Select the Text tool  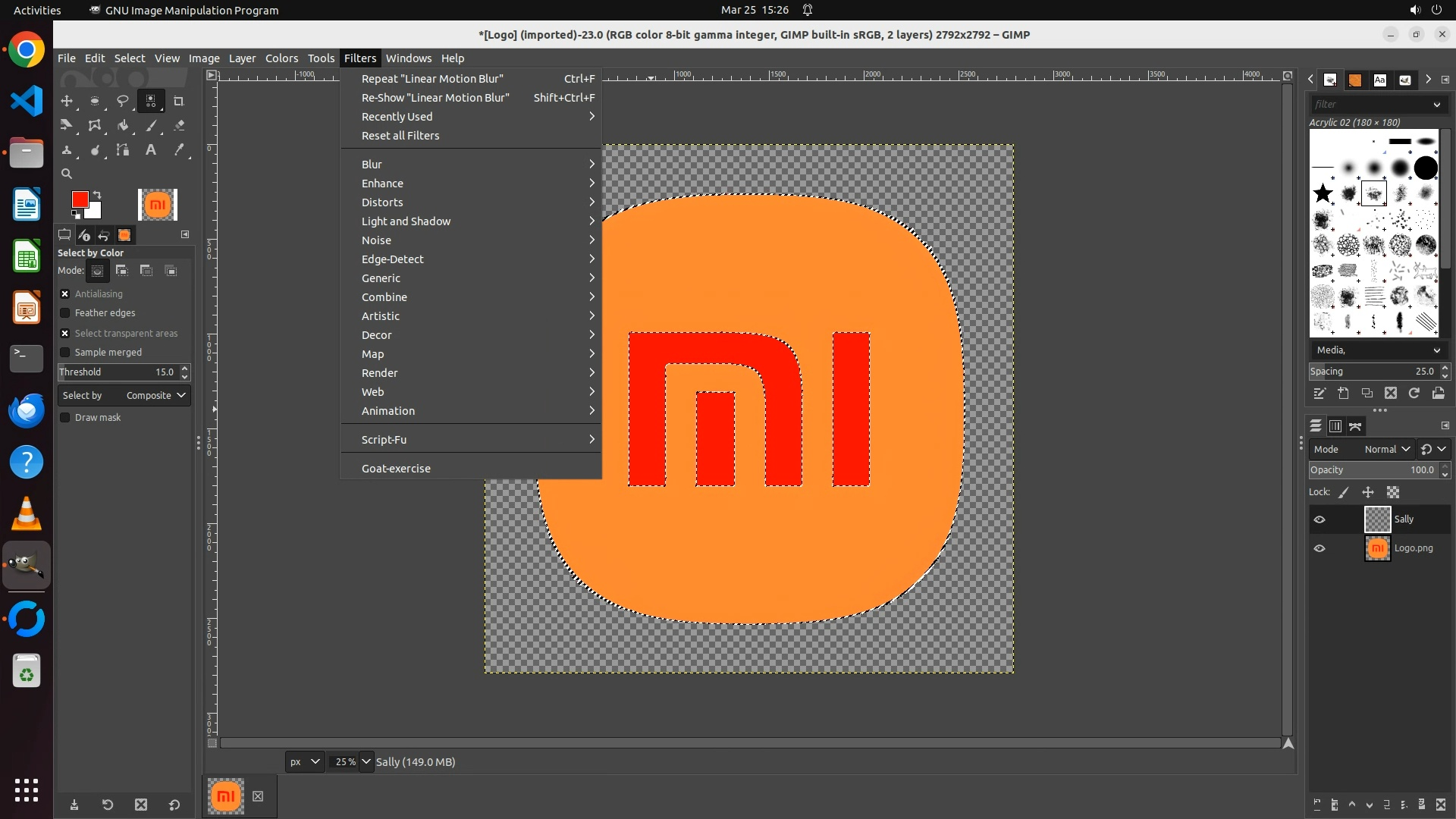[151, 150]
